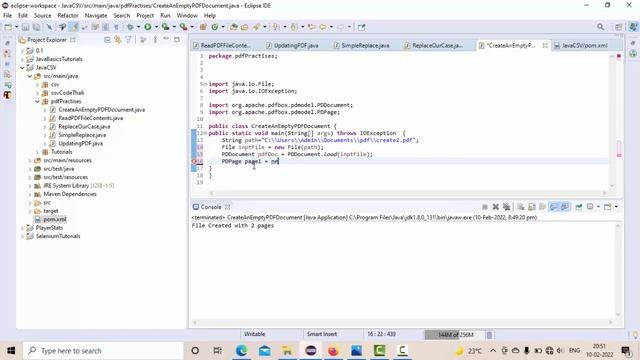Click the Back navigation arrow in the toolbar
This screenshot has width=640, height=360.
[x=322, y=27]
